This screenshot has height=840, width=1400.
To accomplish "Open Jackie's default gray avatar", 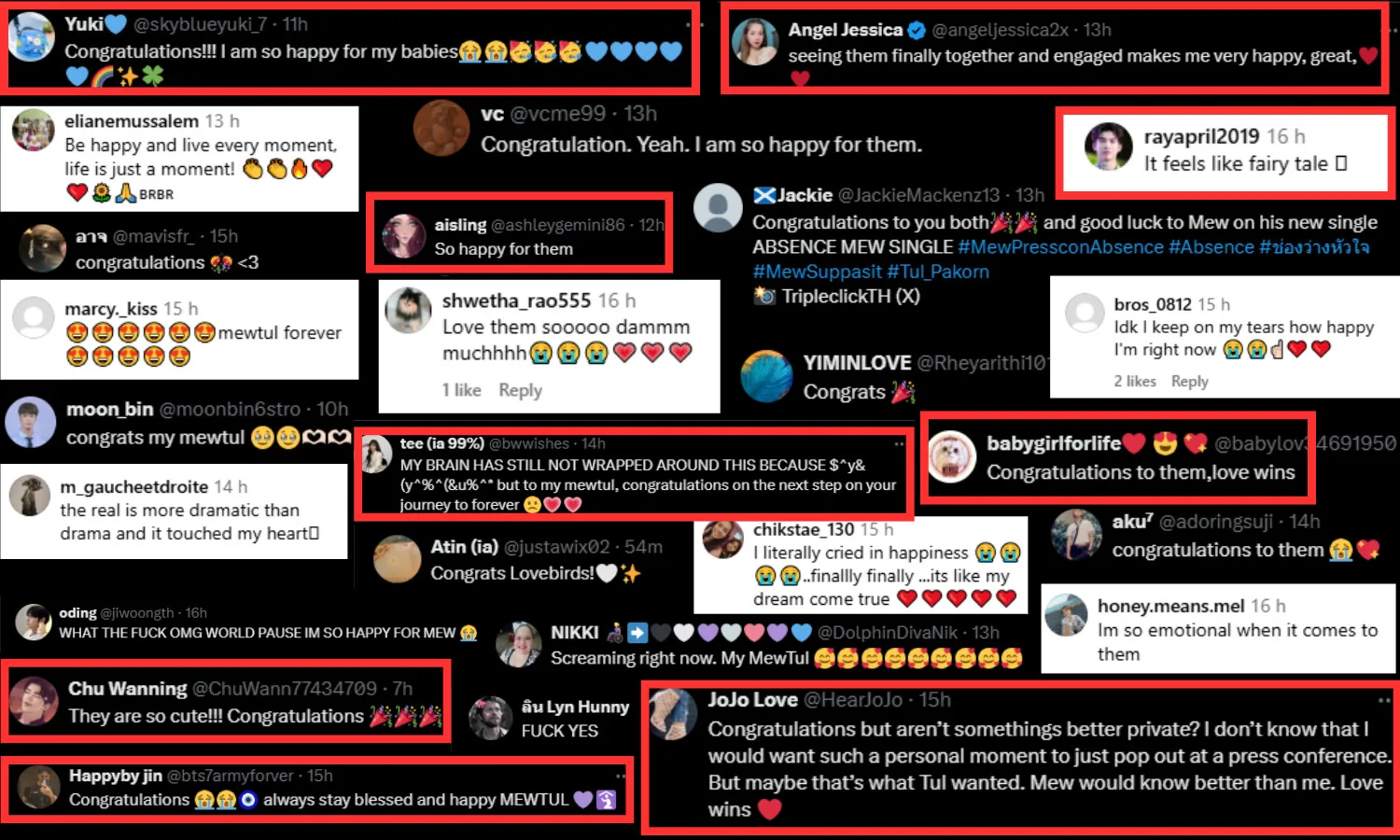I will [718, 207].
